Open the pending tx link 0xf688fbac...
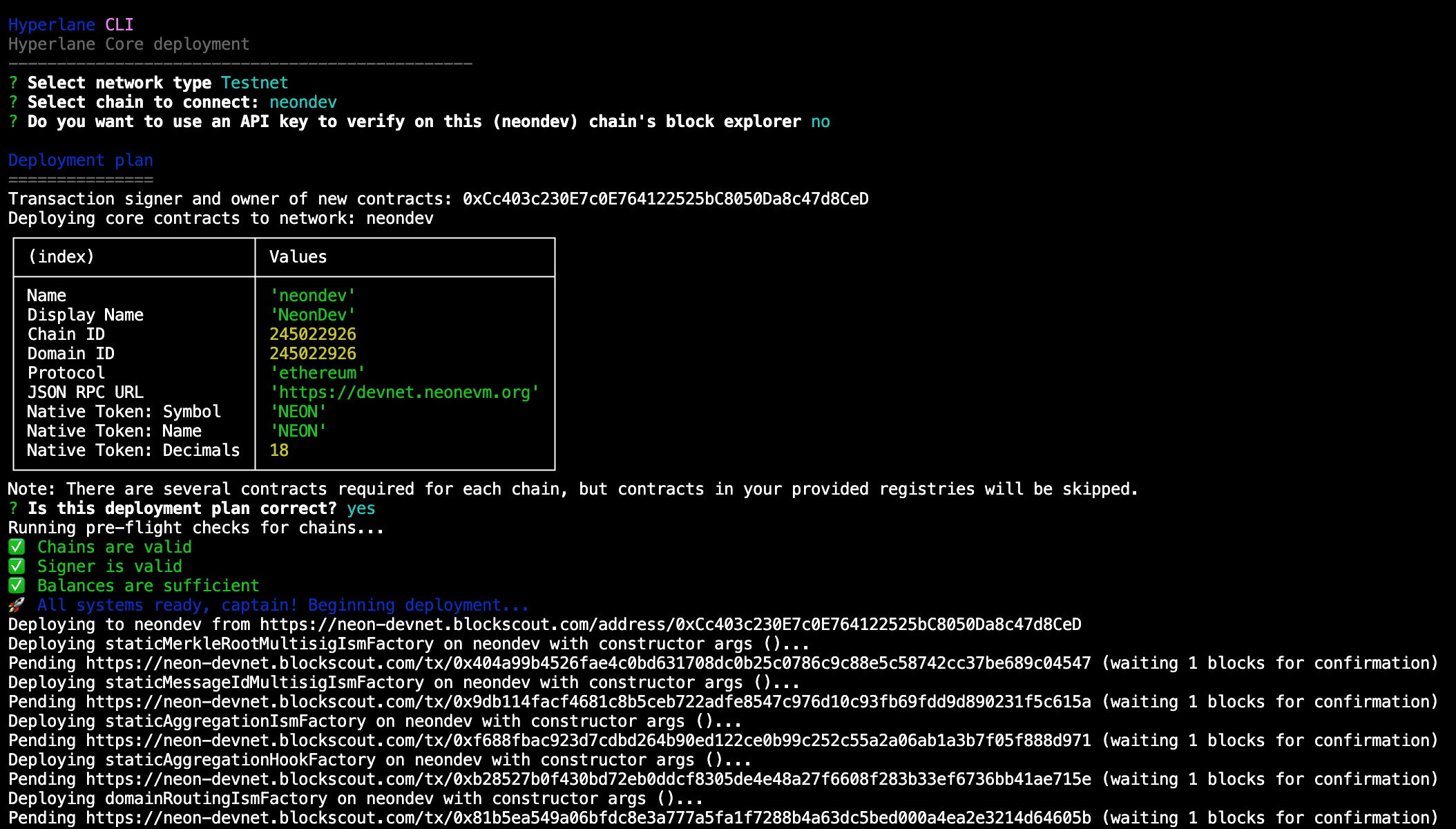 588,741
